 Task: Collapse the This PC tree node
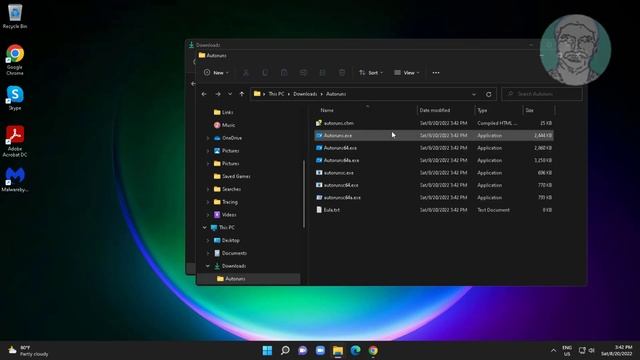[x=204, y=227]
